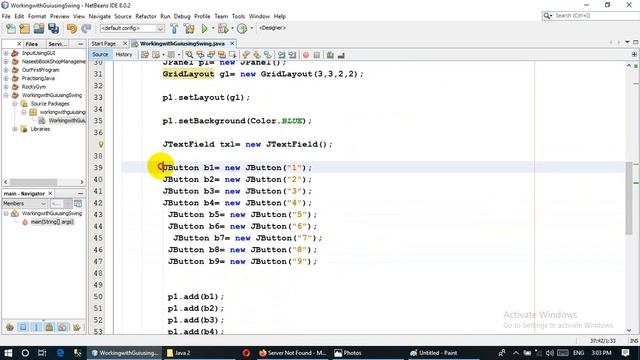
Task: Select main(String[] args) in the Navigator
Action: click(52, 222)
